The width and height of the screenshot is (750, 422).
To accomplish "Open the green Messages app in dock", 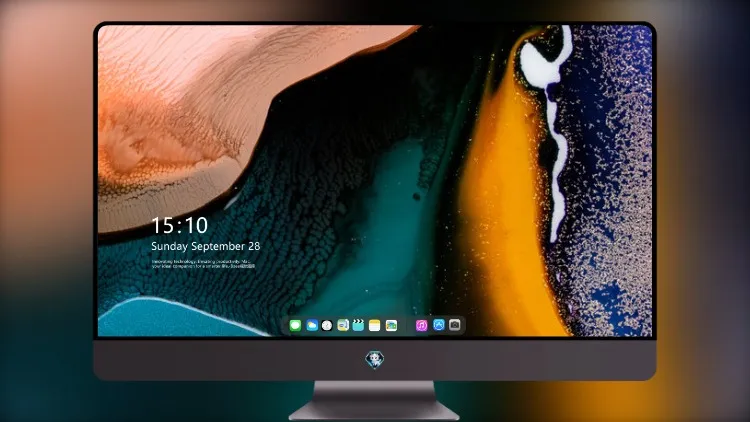I will point(295,325).
